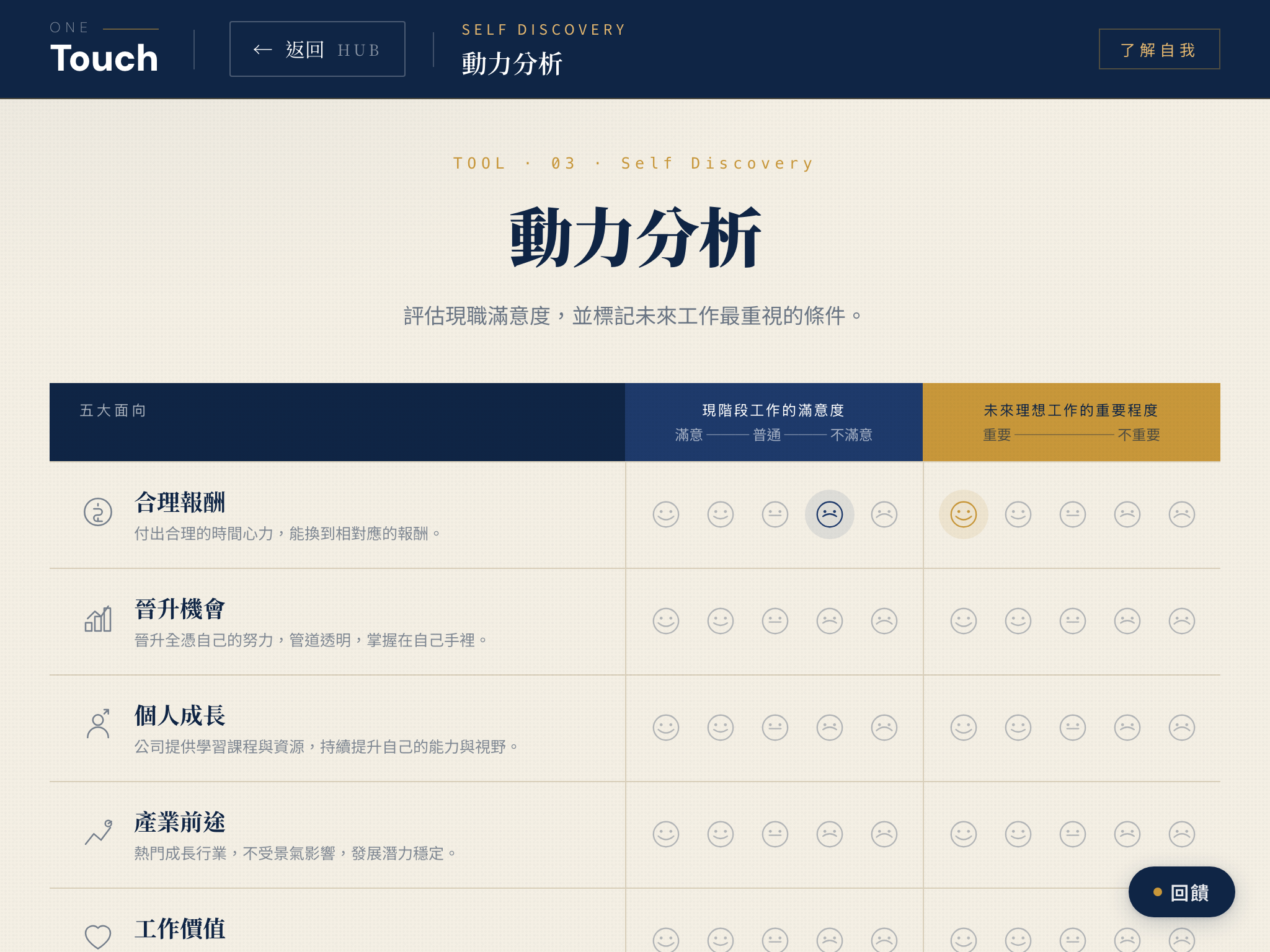The height and width of the screenshot is (952, 1270).
Task: Rate 合理報酬 importance as least important
Action: [1182, 514]
